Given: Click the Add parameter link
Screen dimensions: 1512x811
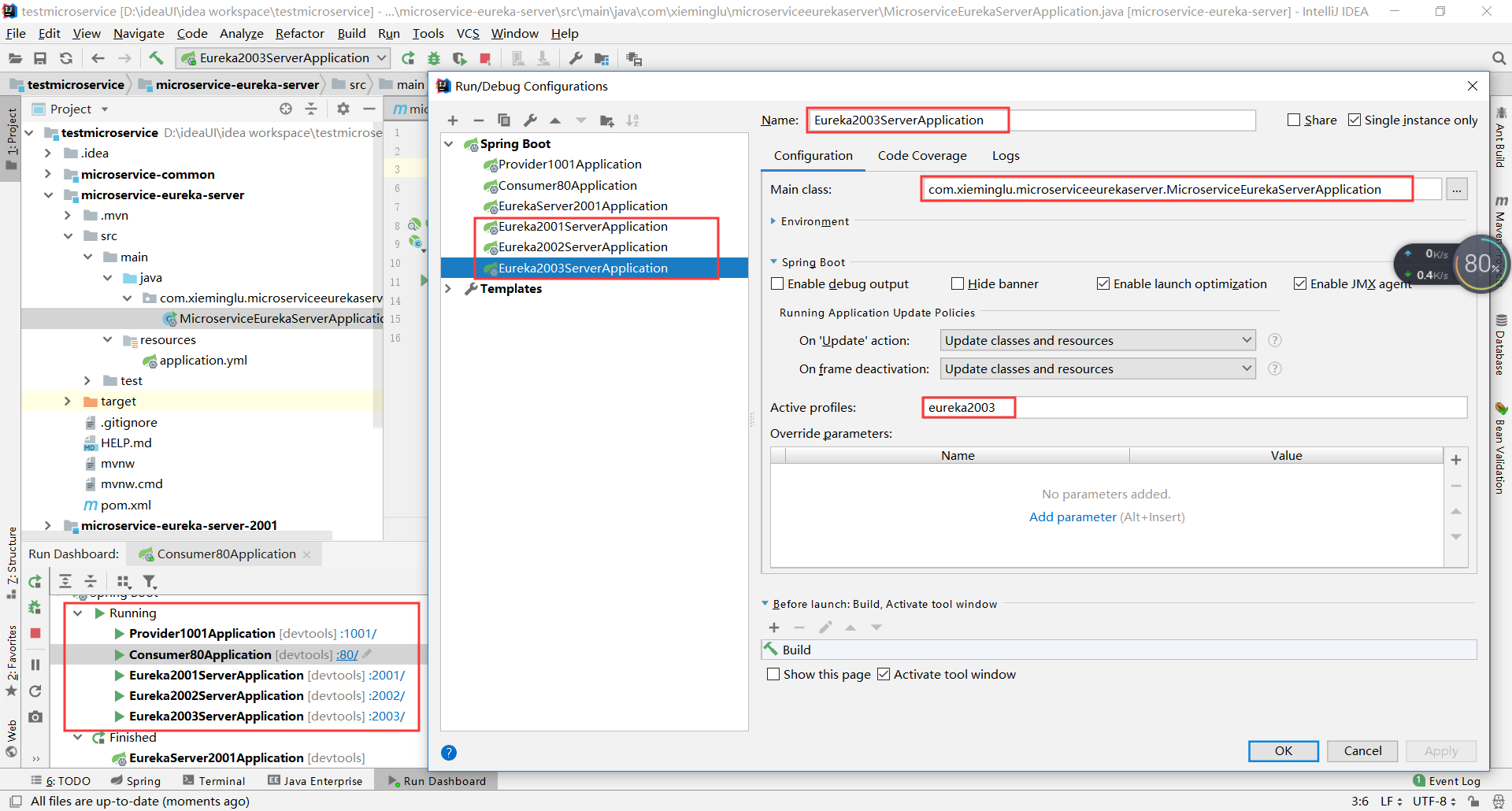Looking at the screenshot, I should [1073, 517].
